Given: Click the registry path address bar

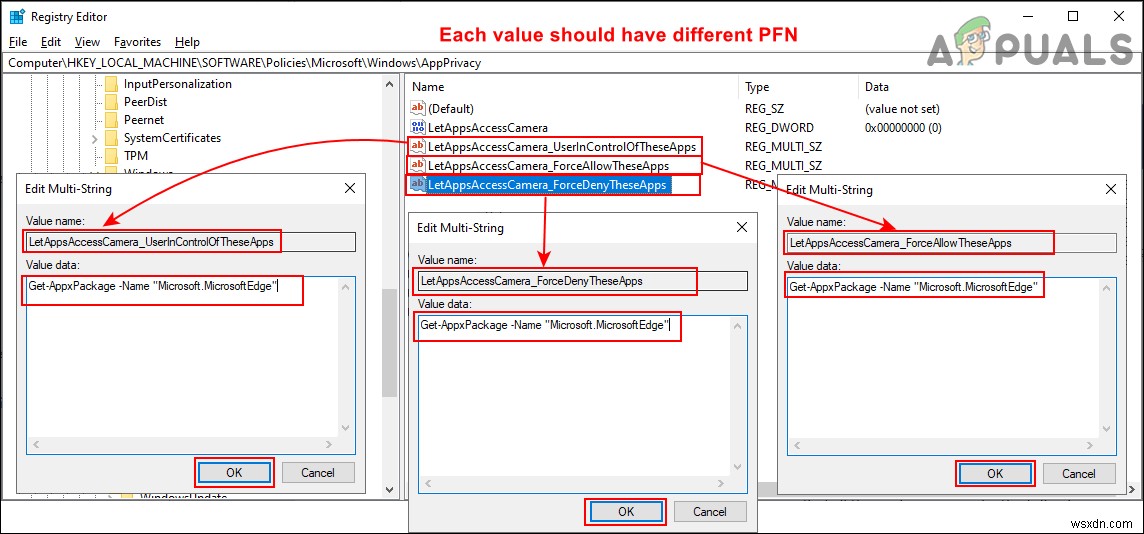Looking at the screenshot, I should pyautogui.click(x=572, y=63).
